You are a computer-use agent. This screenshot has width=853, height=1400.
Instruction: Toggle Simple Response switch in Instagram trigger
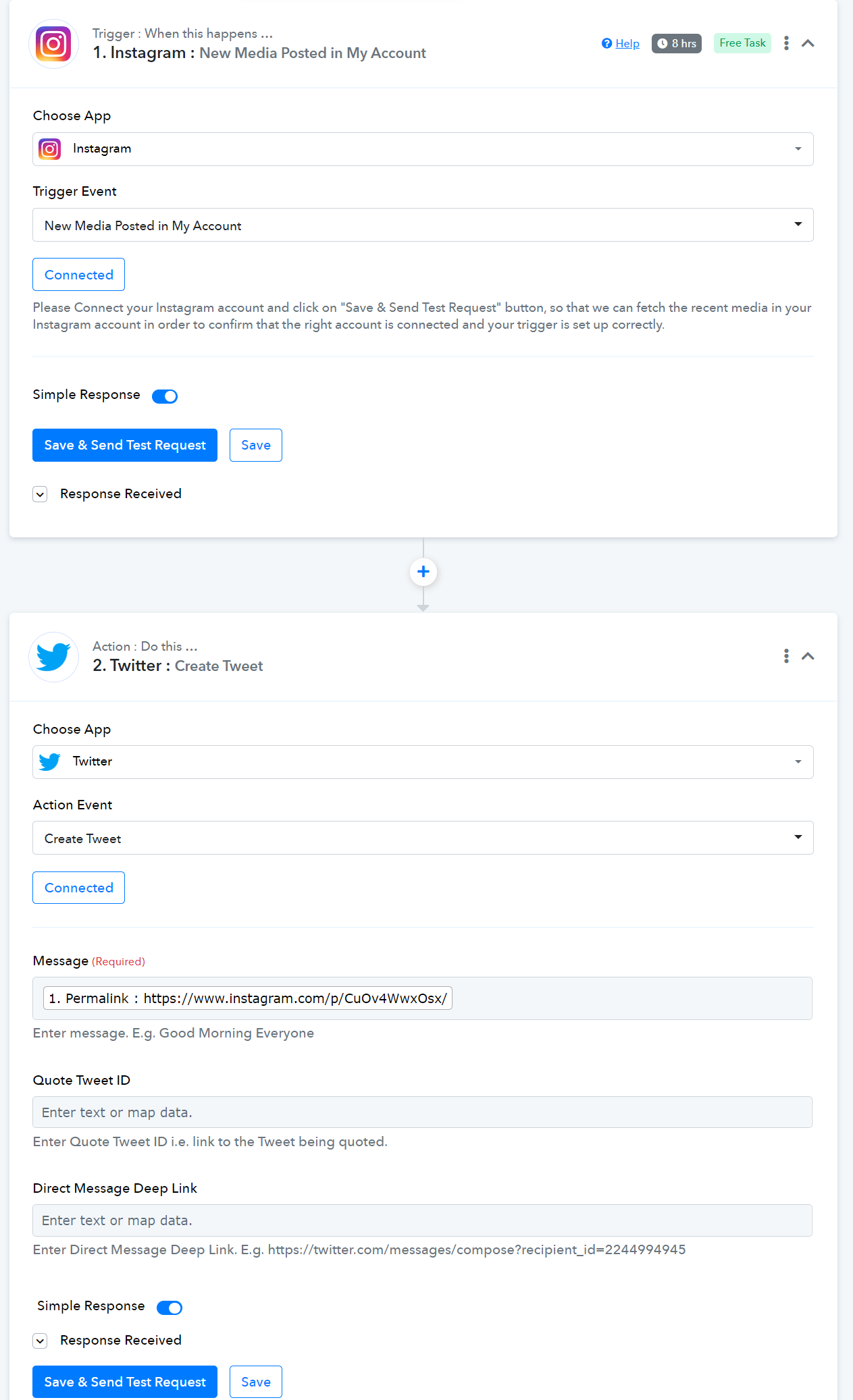[x=165, y=396]
